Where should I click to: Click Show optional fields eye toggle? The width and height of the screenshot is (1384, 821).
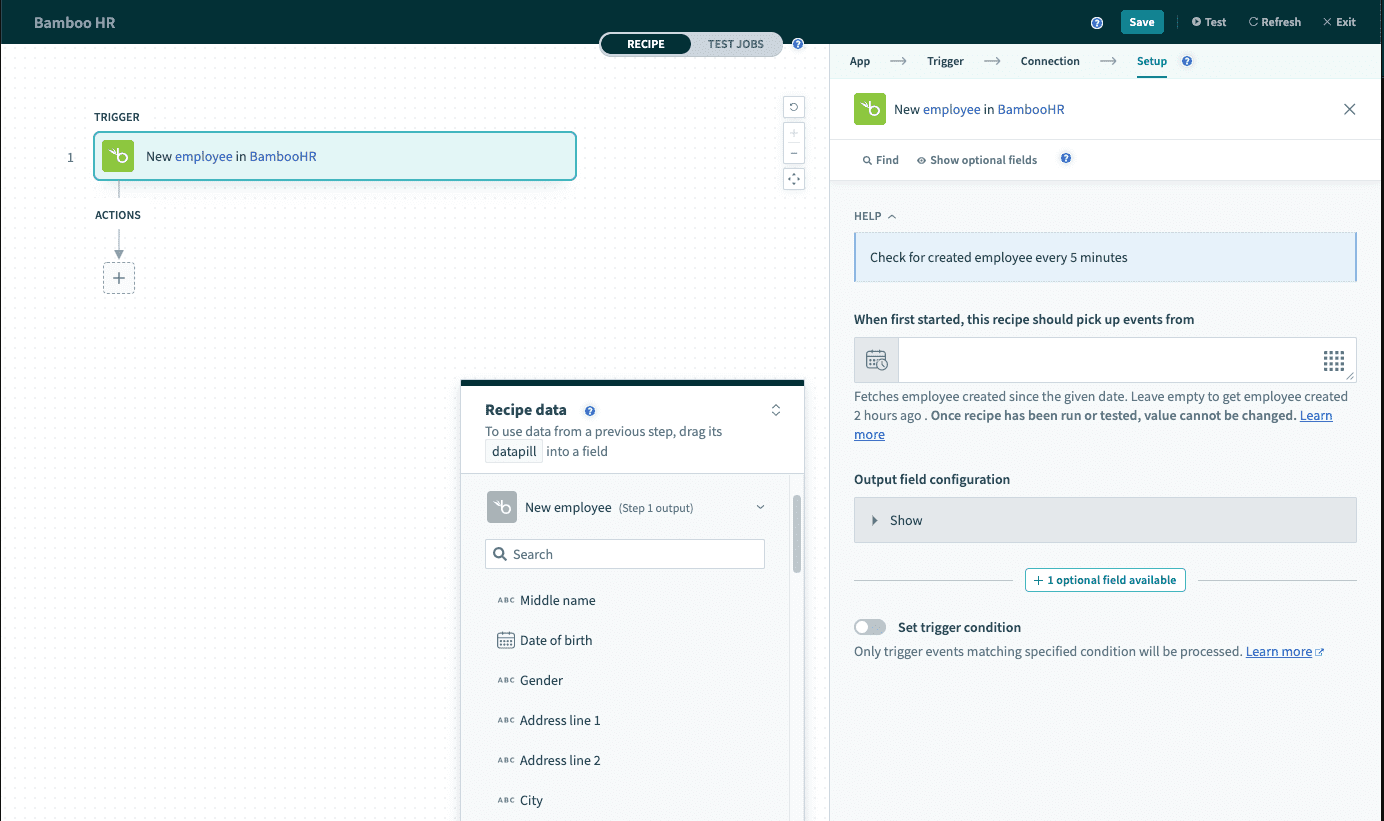[977, 160]
